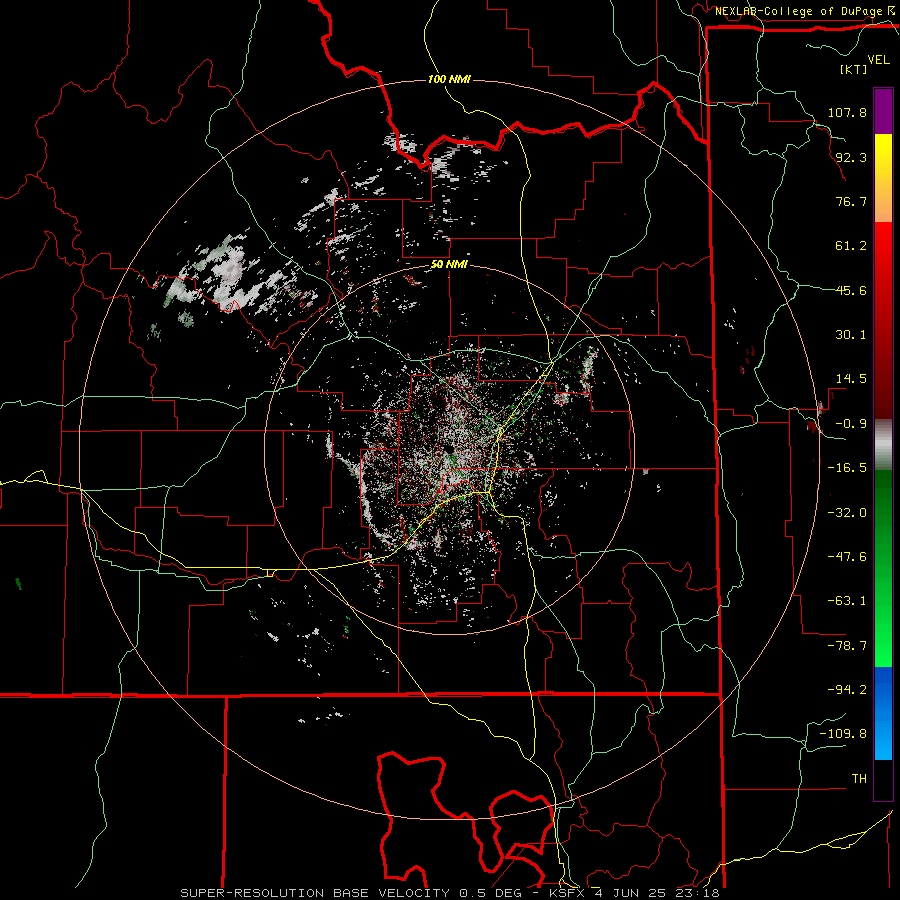Click the Super-Resolution Base Velocity caption
Viewport: 900px width, 900px height.
coord(449,893)
